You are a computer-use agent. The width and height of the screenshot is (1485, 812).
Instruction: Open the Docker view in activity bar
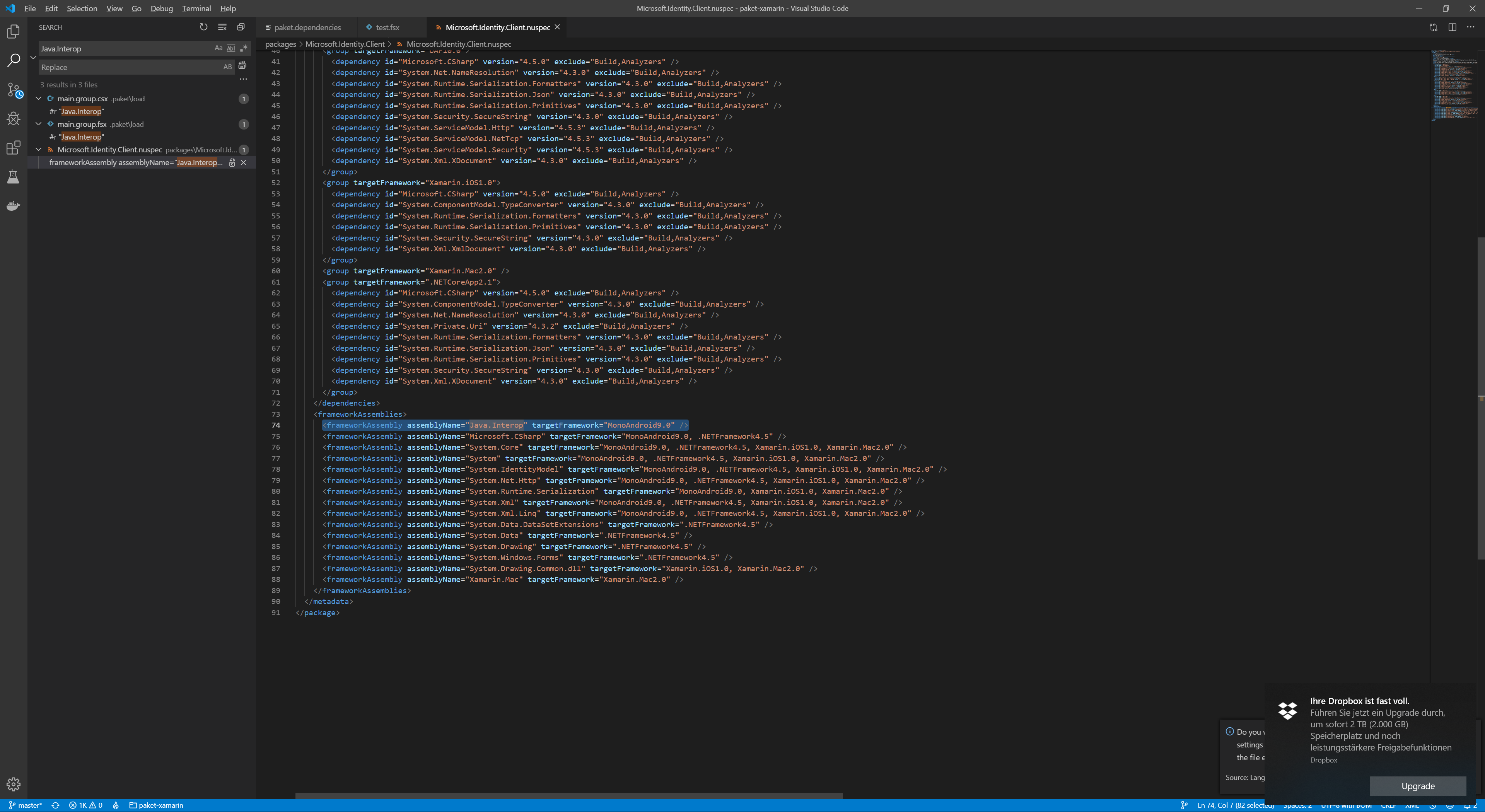[x=13, y=206]
